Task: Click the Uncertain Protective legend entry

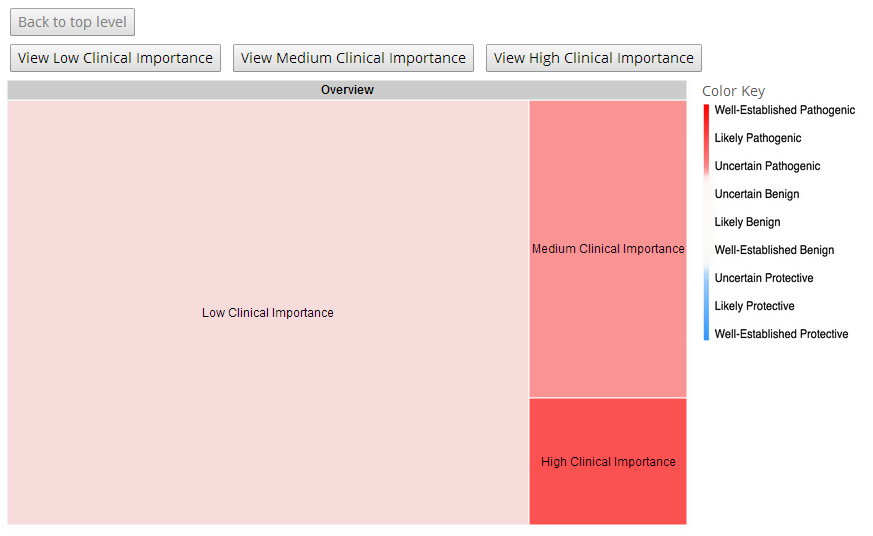Action: coord(764,278)
